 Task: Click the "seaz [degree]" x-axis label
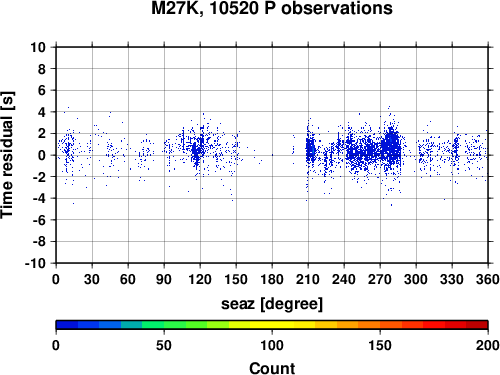[x=272, y=304]
